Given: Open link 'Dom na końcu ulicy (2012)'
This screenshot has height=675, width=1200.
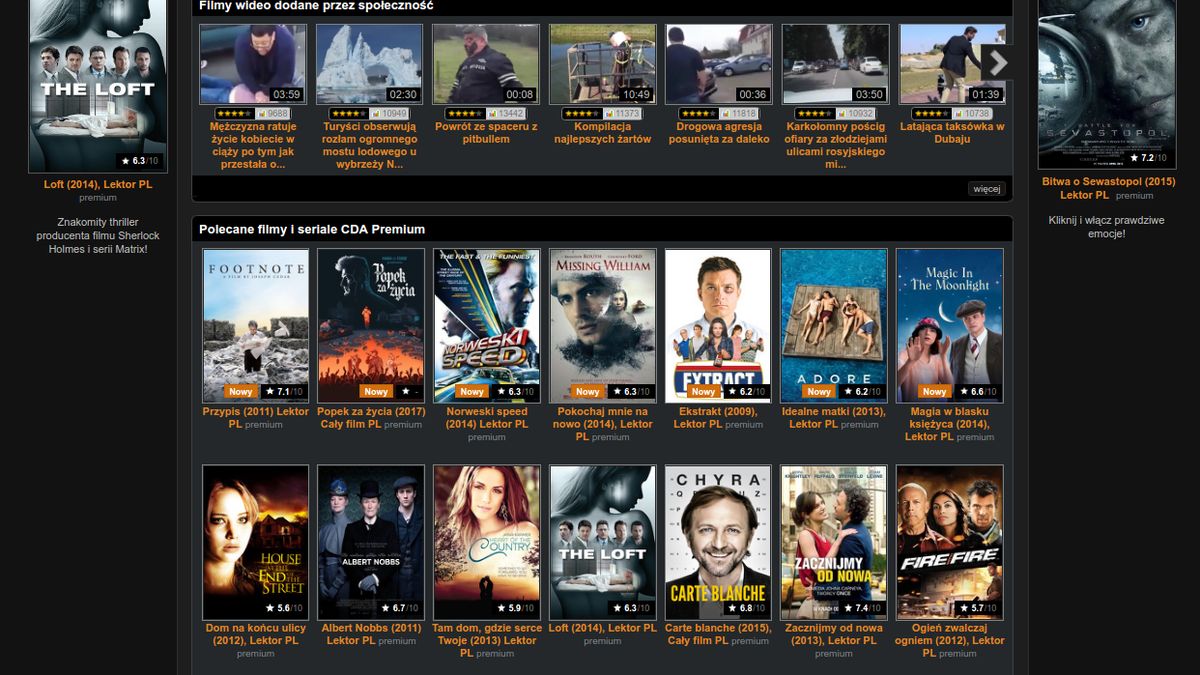Looking at the screenshot, I should click(x=255, y=634).
